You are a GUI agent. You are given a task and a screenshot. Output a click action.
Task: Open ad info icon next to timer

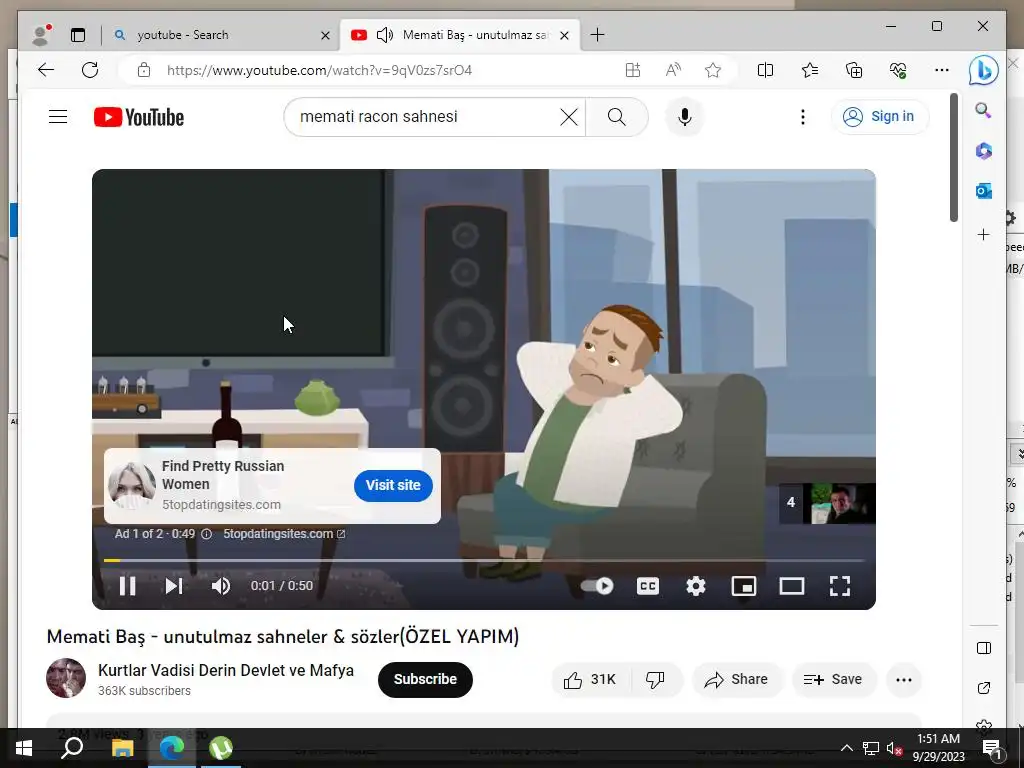tap(206, 534)
